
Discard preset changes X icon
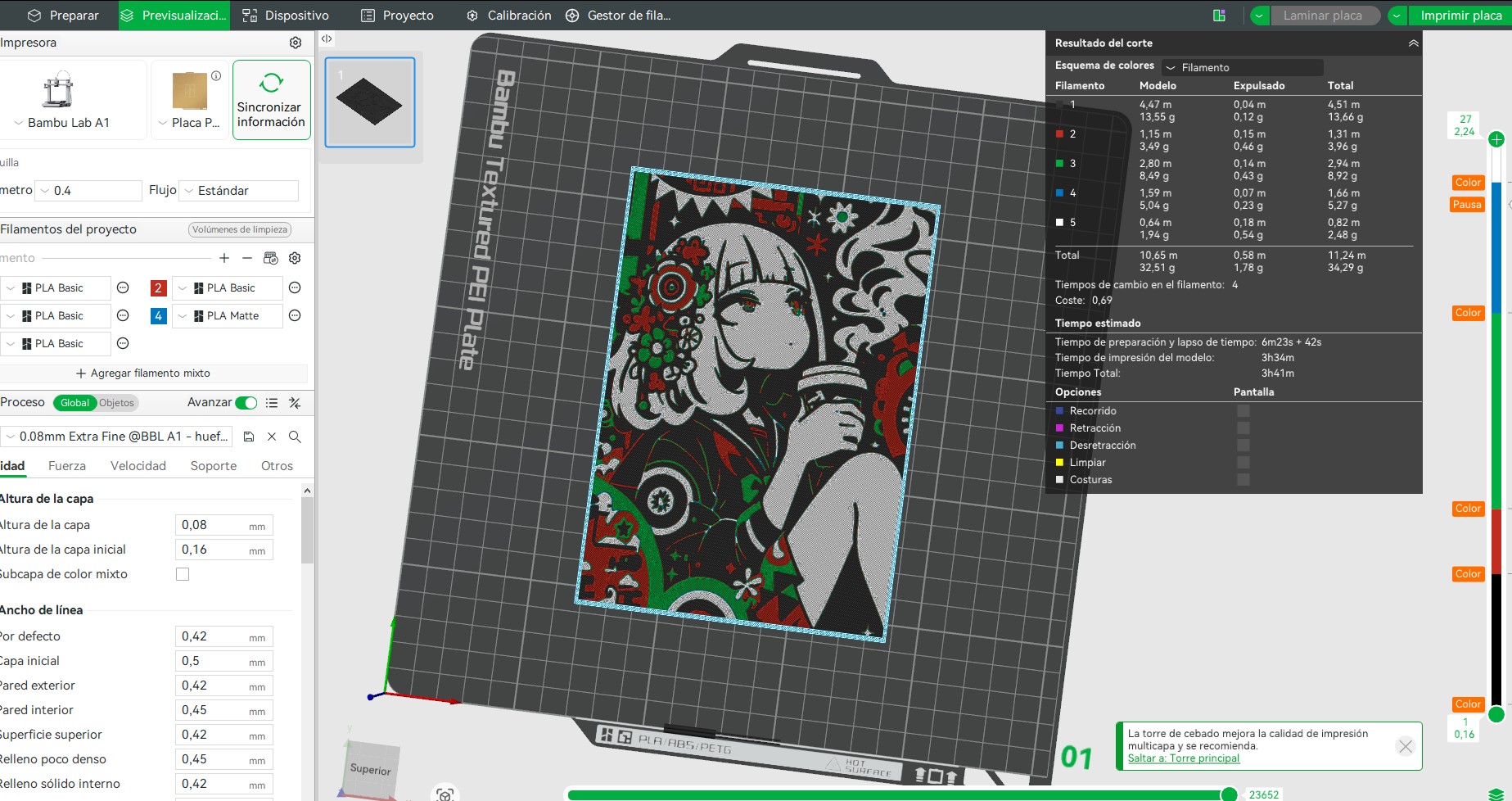[272, 437]
